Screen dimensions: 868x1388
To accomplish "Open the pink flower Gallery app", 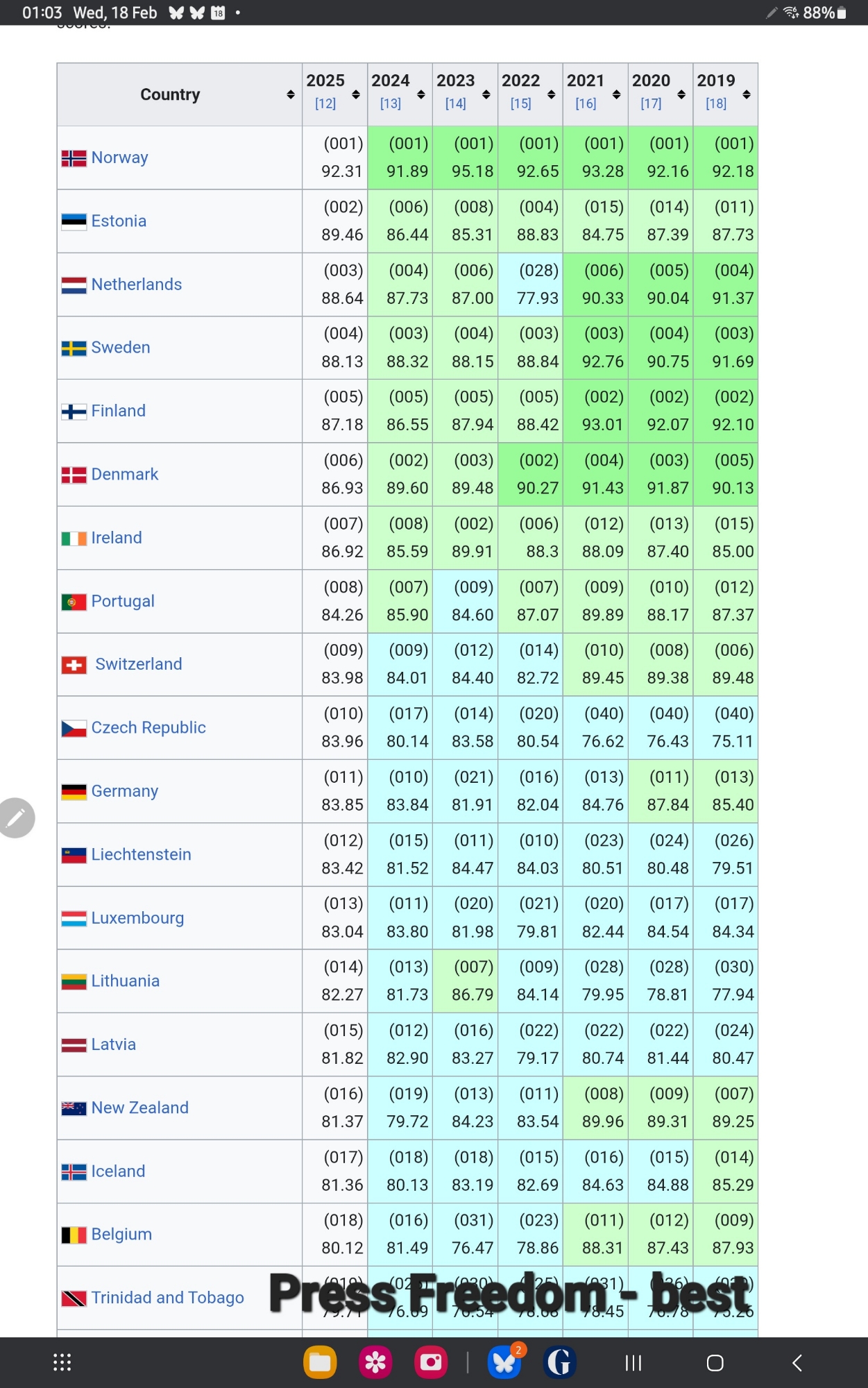I will coord(375,1362).
